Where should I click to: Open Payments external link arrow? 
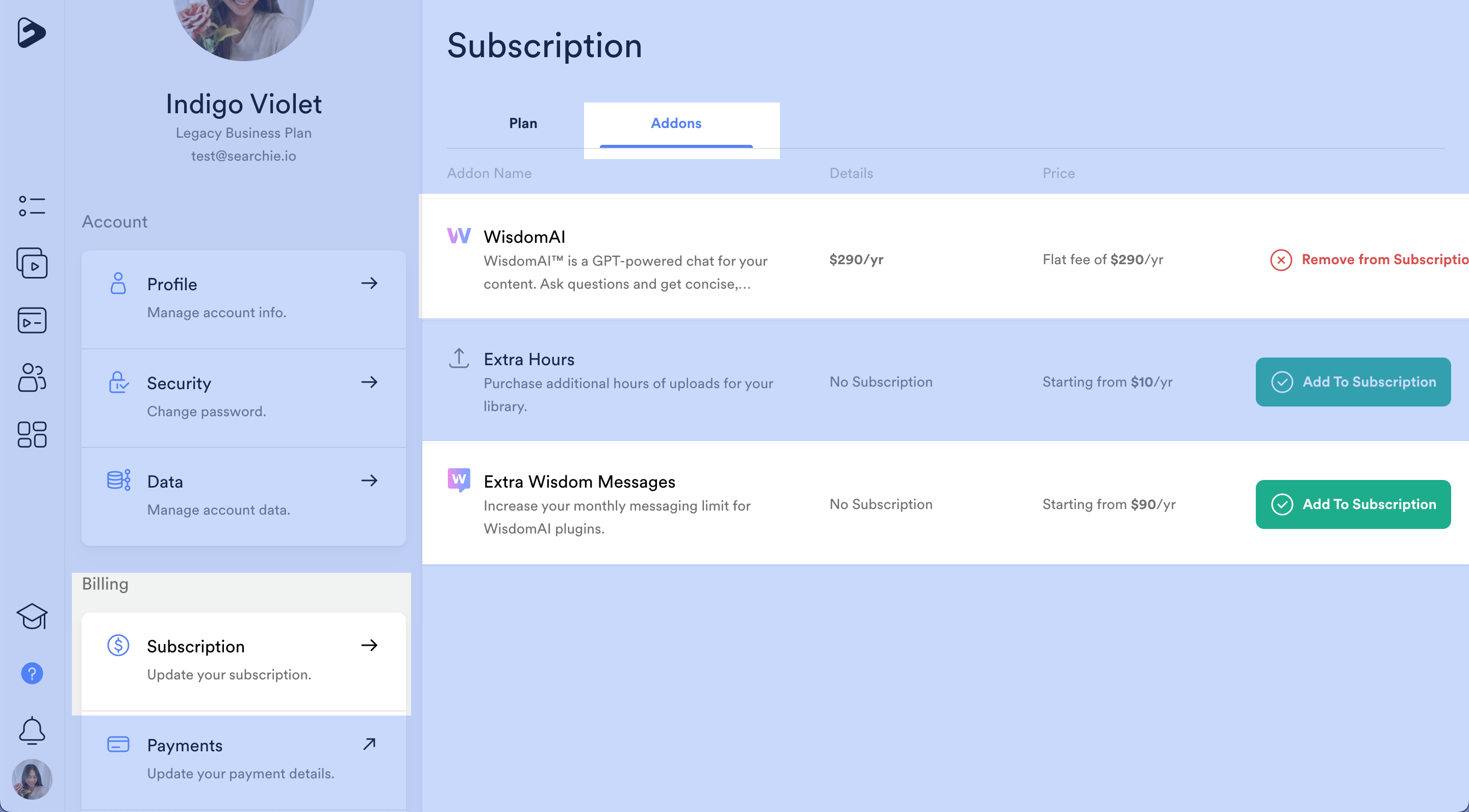point(369,744)
